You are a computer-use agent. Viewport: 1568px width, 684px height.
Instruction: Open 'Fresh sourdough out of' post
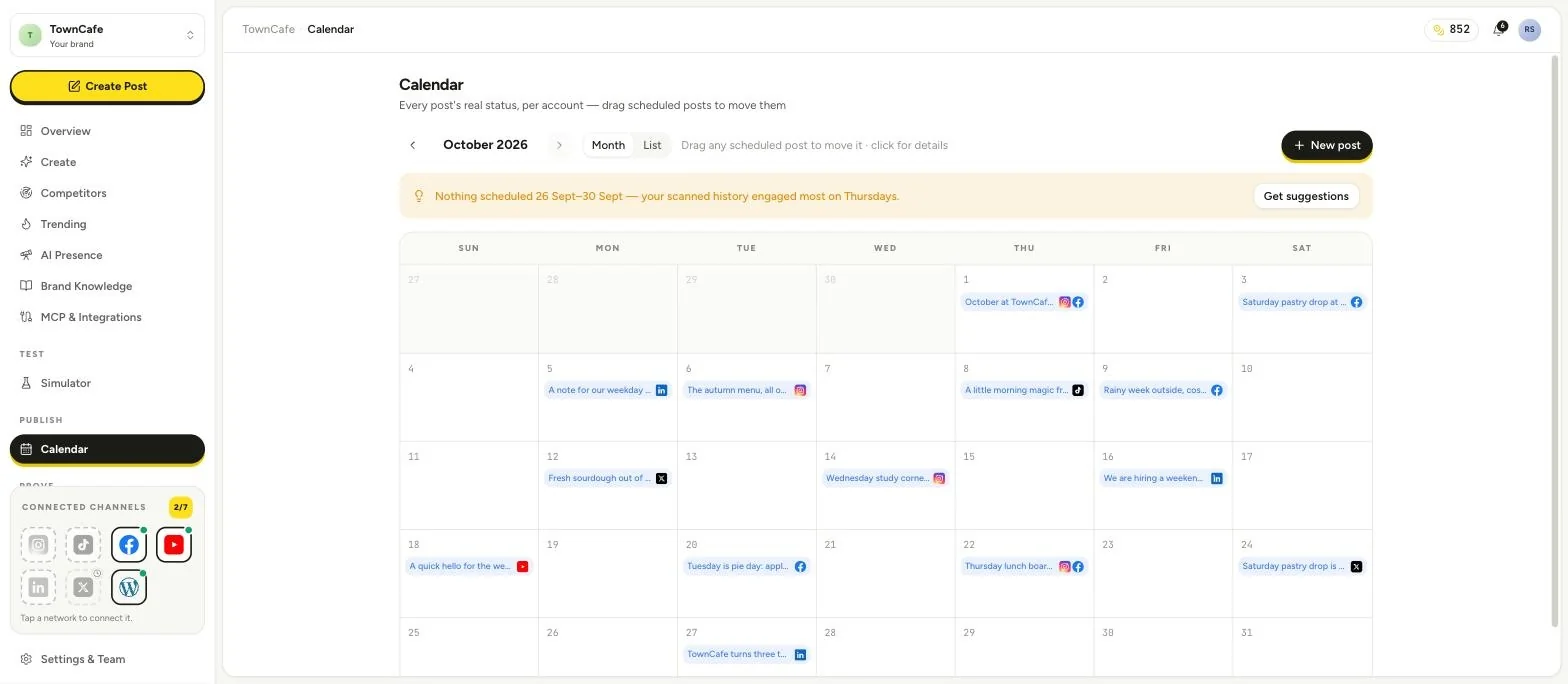click(x=607, y=478)
